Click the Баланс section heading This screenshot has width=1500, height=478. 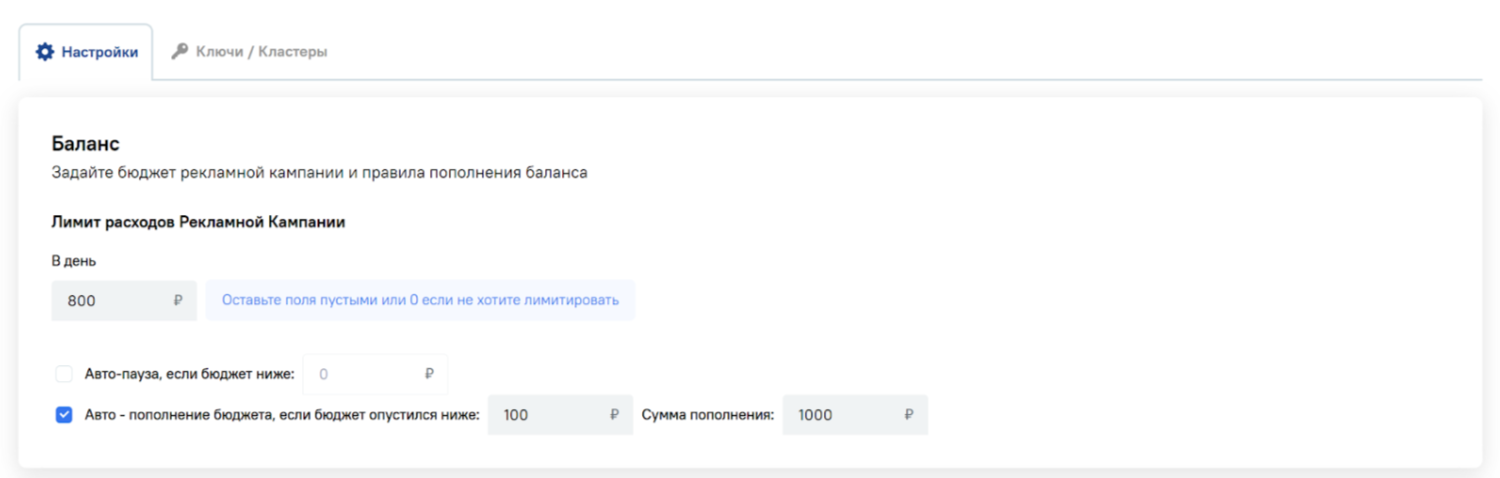[85, 145]
